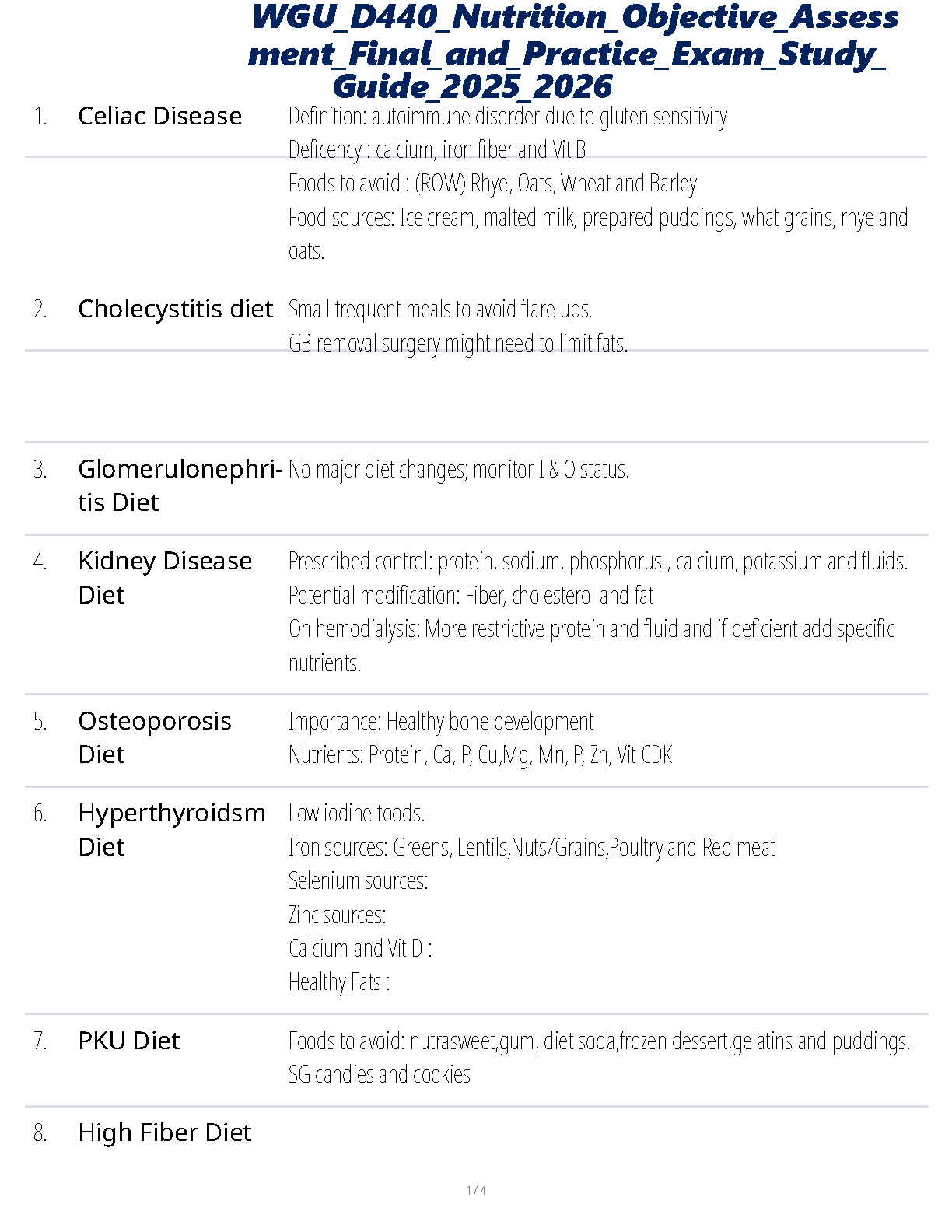Select the High Fiber Diet term
Screen dimensions: 952x1232
click(x=165, y=1132)
